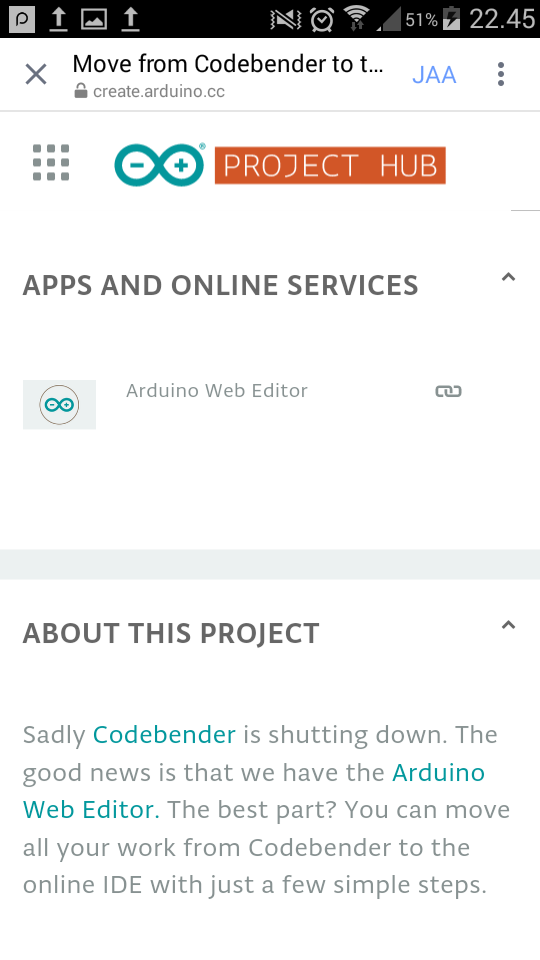
Task: Follow the Codebender hyperlink
Action: point(164,734)
